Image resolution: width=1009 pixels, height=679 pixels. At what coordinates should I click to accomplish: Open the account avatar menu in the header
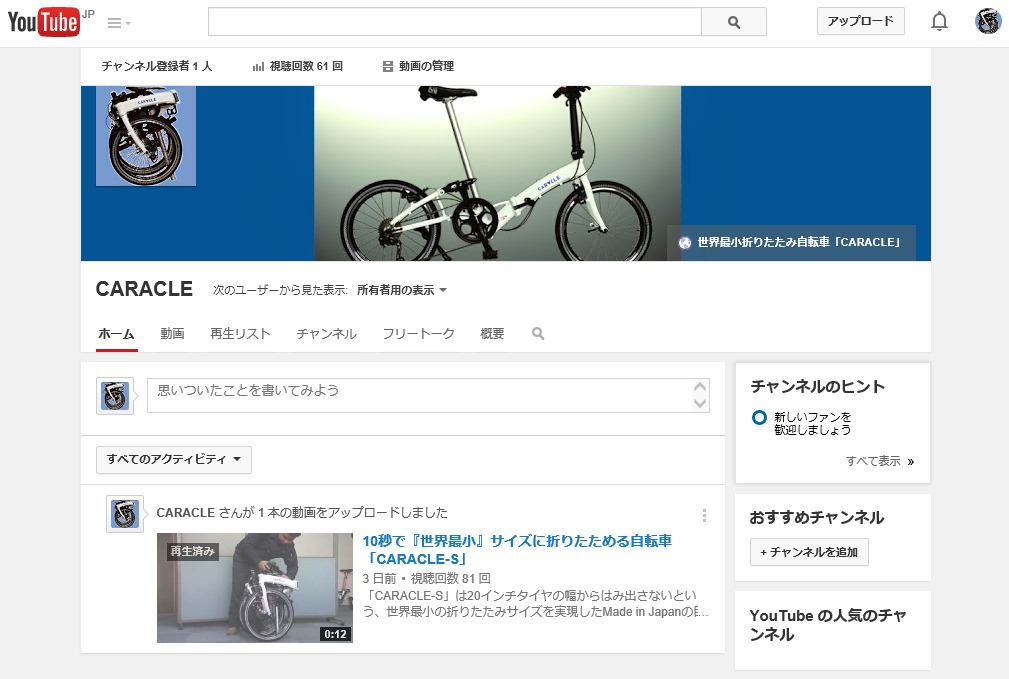(x=988, y=21)
